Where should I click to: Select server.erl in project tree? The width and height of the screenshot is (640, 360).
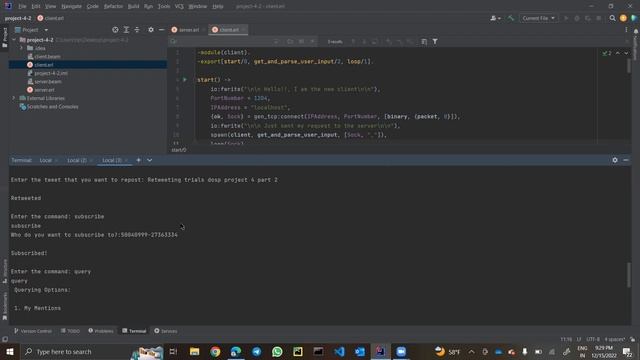click(x=44, y=90)
